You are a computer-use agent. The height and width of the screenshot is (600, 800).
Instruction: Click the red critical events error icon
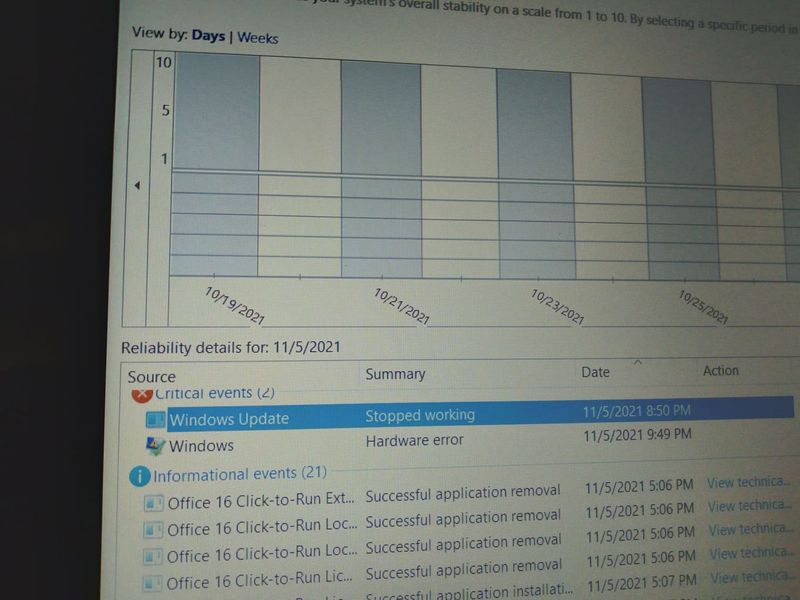142,394
